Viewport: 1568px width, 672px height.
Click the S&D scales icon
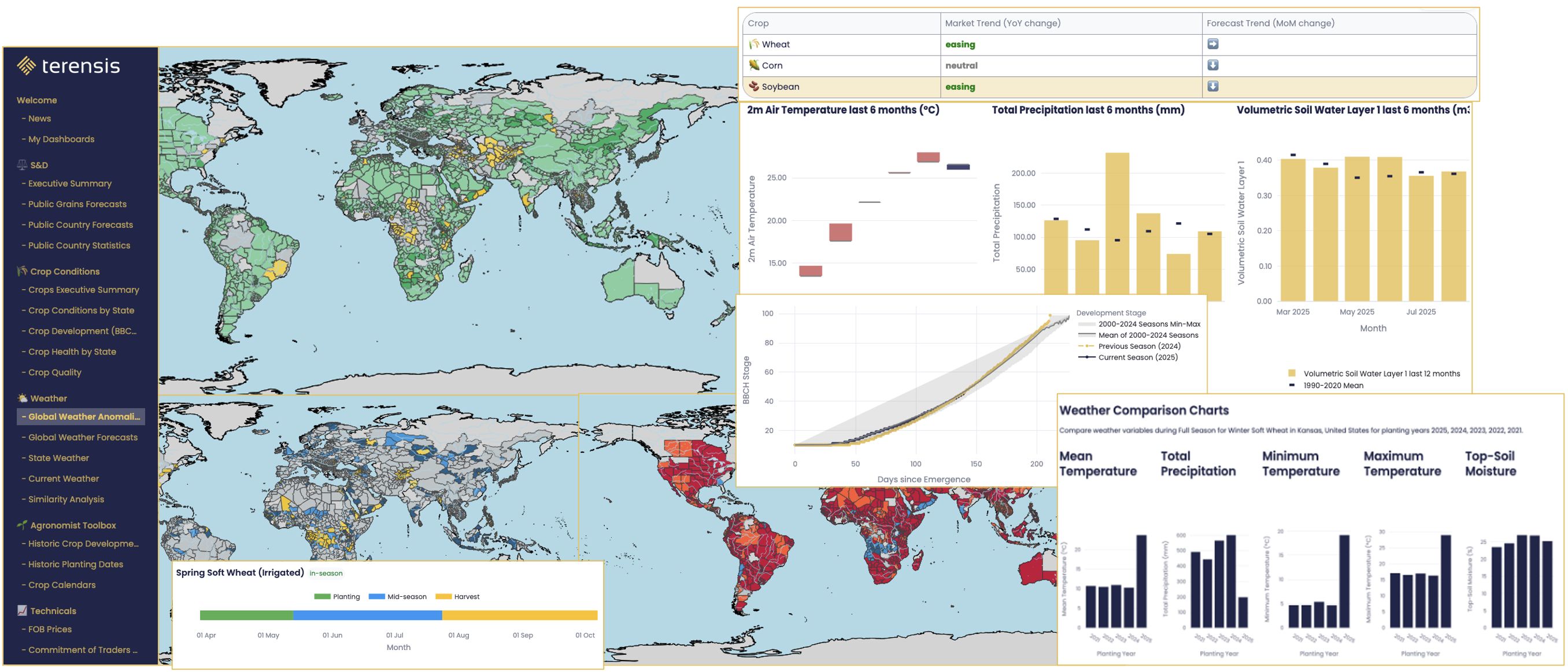pos(23,165)
